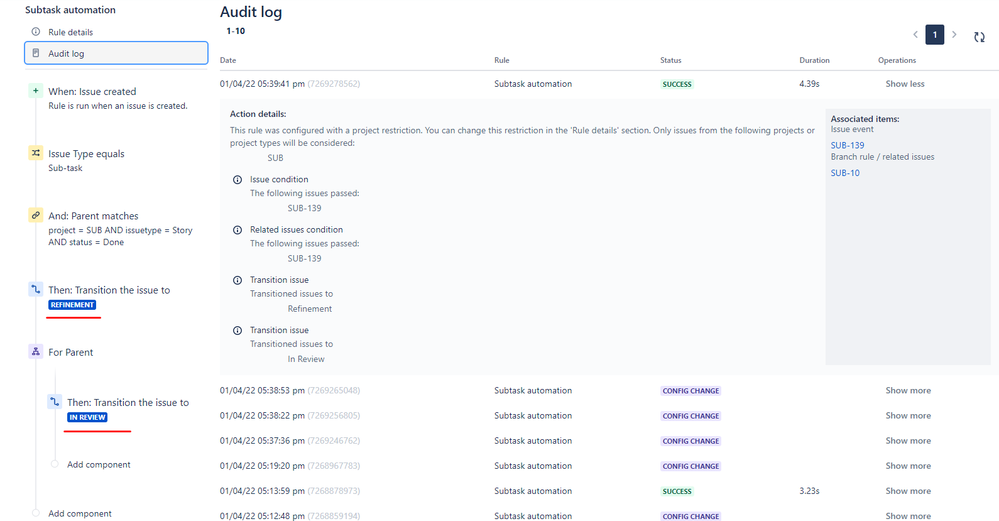Click date 01/04/22 05:37:36 pm
The height and width of the screenshot is (521, 999).
tap(262, 441)
